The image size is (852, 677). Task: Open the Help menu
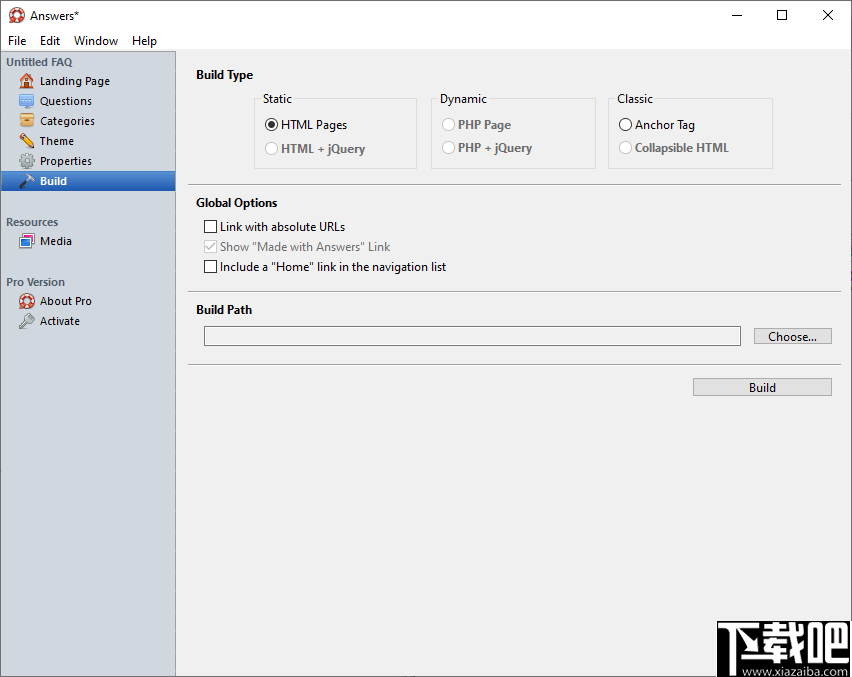coord(144,41)
